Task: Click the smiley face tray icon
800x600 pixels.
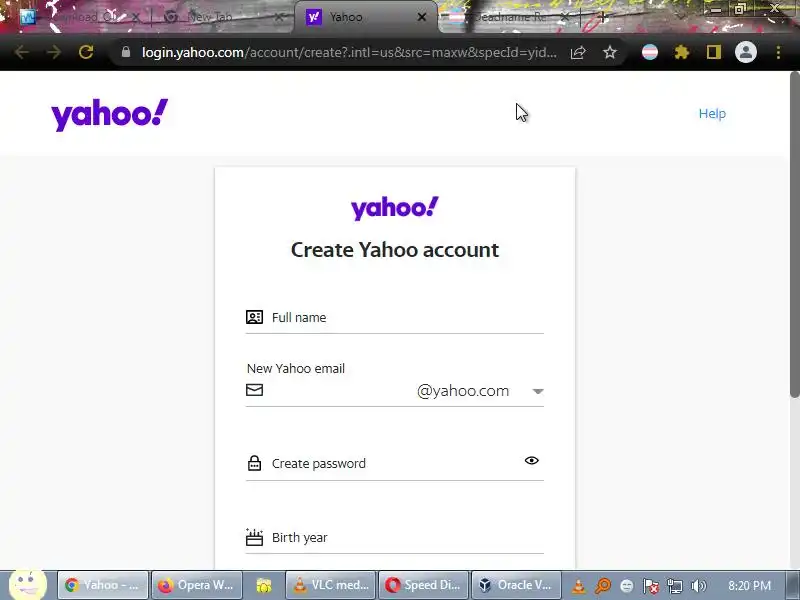Action: (x=627, y=586)
